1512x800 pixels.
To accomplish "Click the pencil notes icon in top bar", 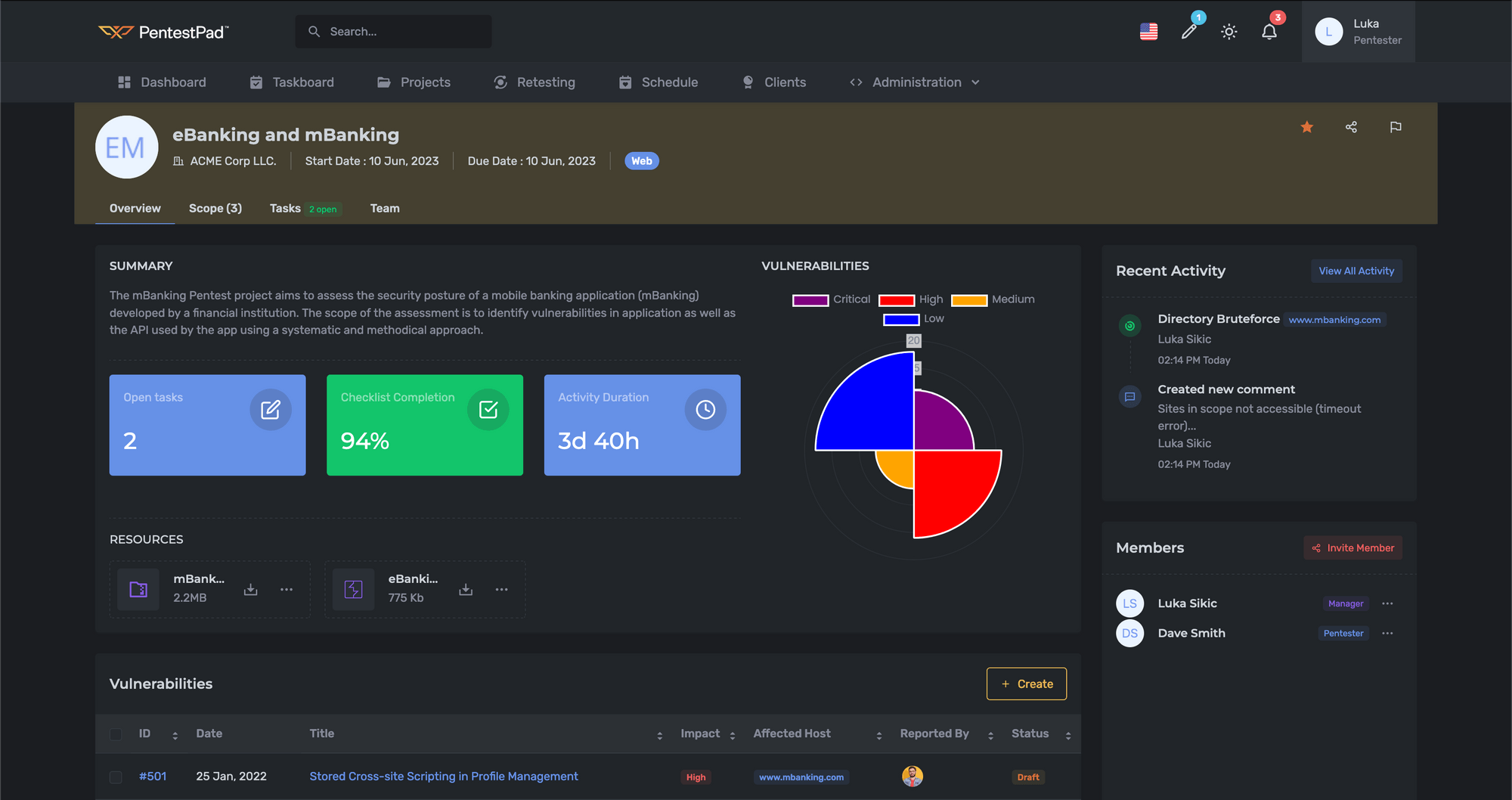I will 1189,32.
